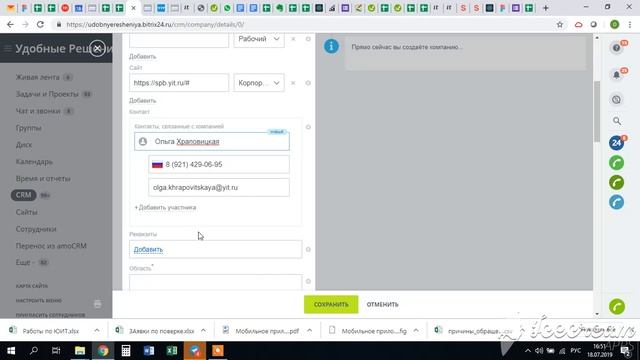The image size is (640, 360).
Task: Close the Bitrix24 company slider panel
Action: (97, 49)
